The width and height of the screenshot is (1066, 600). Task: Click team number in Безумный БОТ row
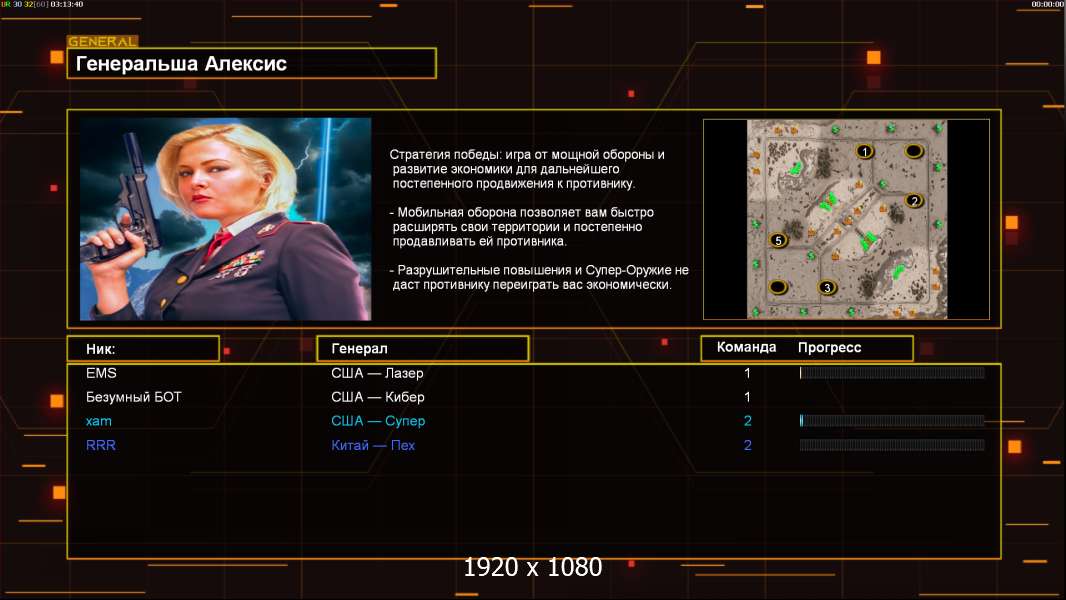pos(747,397)
